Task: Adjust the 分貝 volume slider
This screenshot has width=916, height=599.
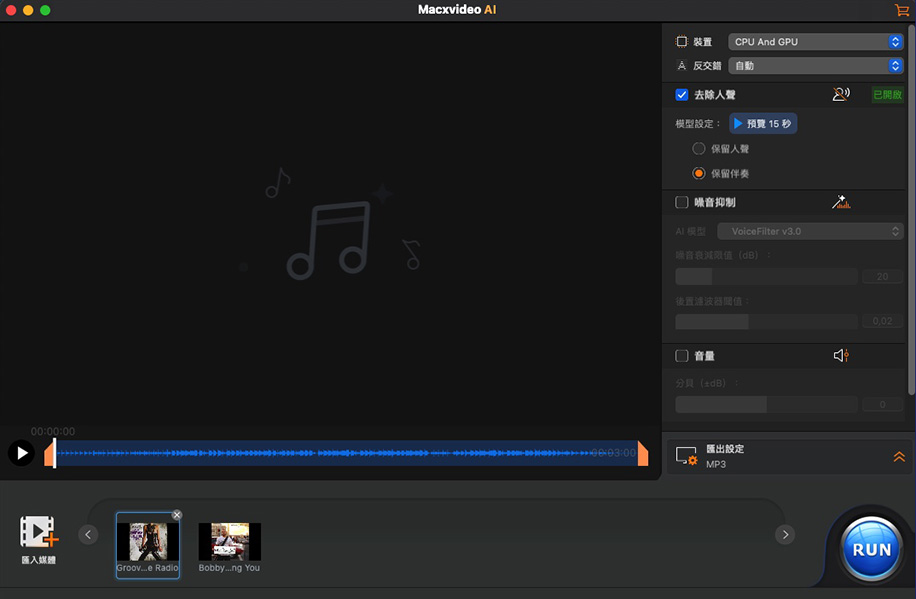Action: coord(766,404)
